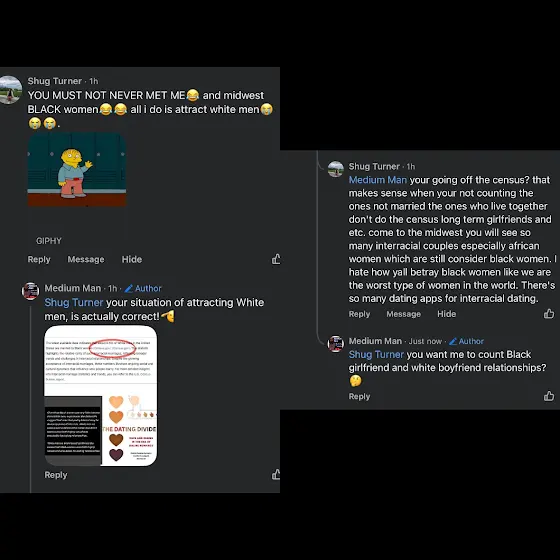Open the Ralph Wiggum GIF

click(77, 170)
